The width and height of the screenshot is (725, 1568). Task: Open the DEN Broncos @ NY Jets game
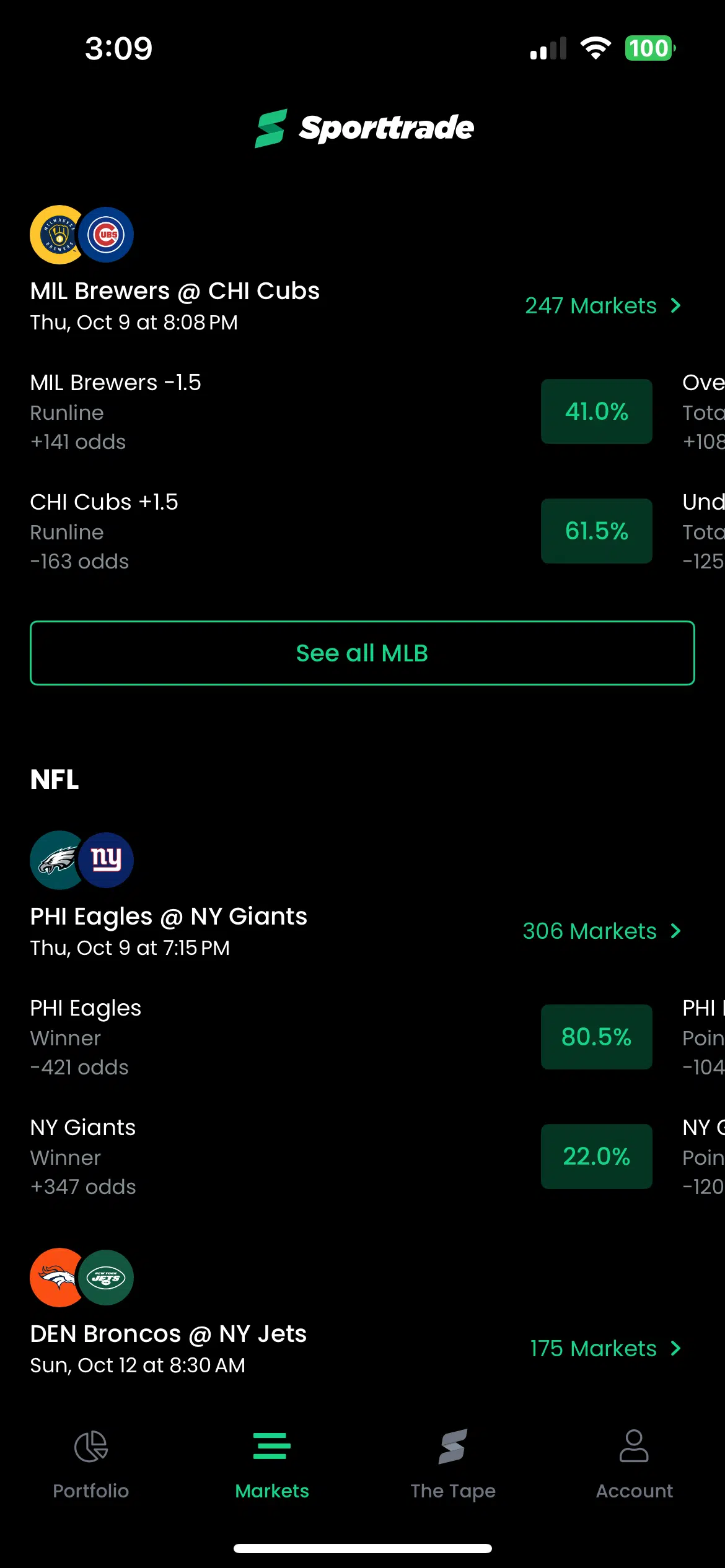[x=169, y=1334]
